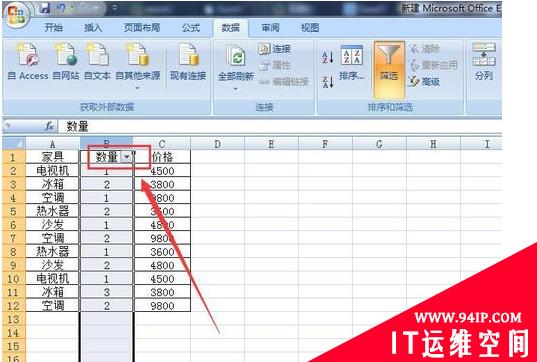This screenshot has height=362, width=537.
Task: Open the 数量 column filter dropdown
Action: pyautogui.click(x=127, y=157)
